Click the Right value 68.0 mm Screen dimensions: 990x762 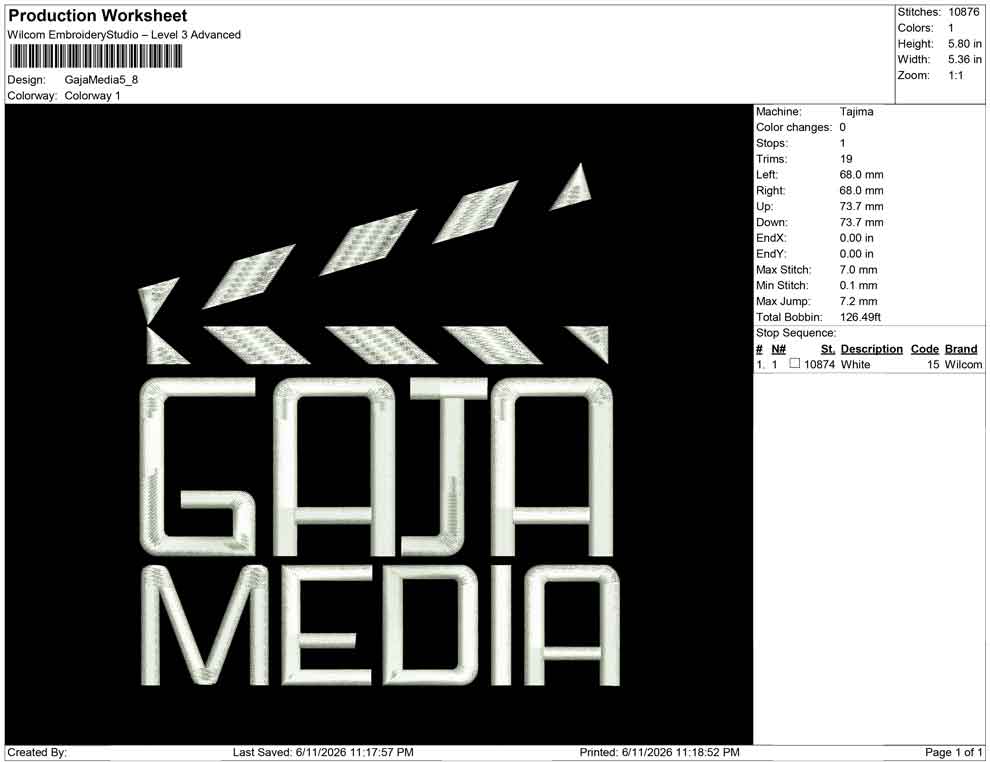pos(862,191)
